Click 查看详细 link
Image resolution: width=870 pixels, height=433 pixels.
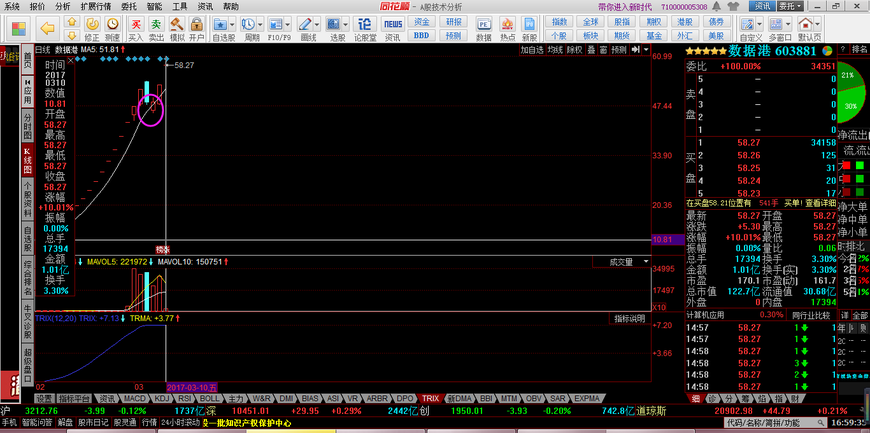click(822, 203)
